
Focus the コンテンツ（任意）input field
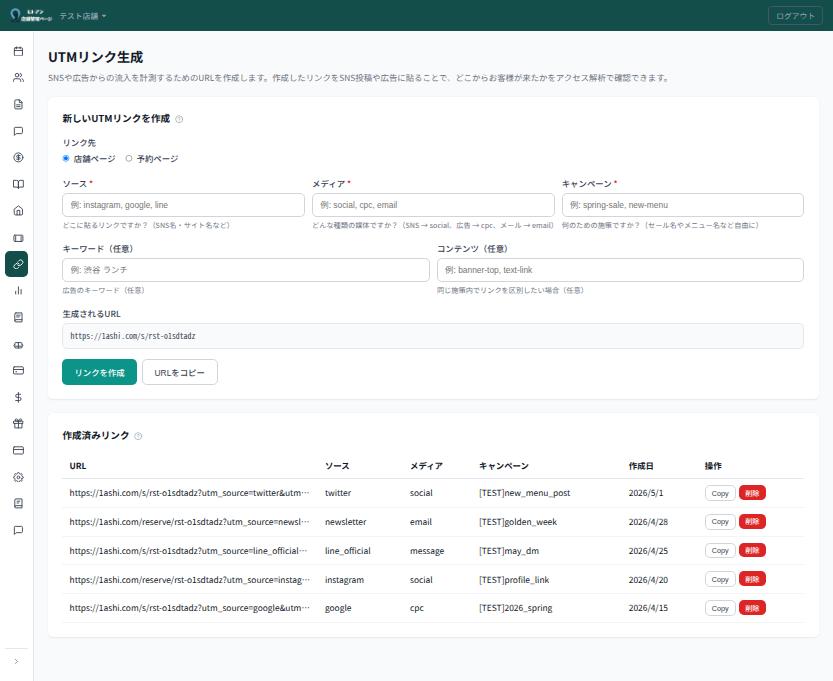tap(620, 270)
